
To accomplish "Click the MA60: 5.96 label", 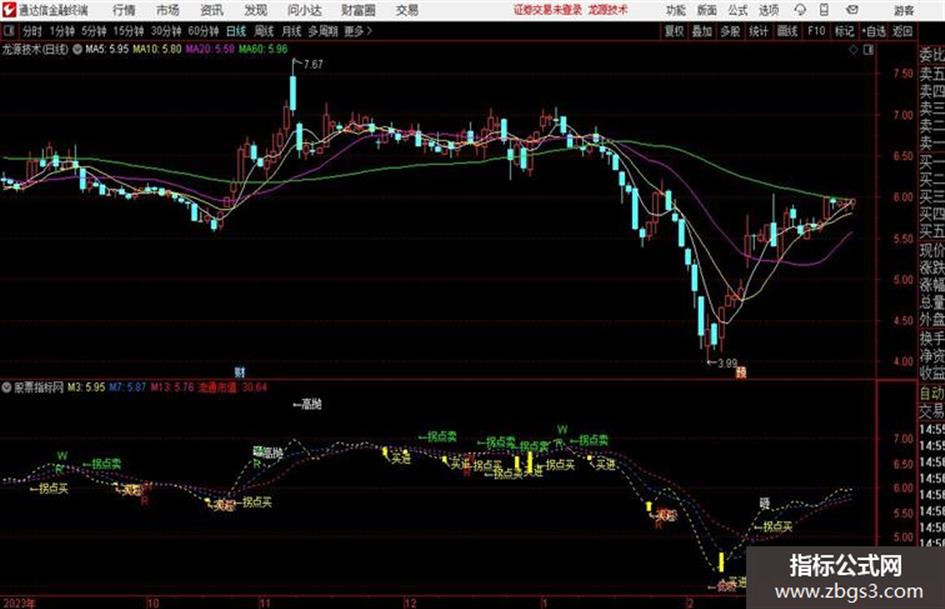I will click(263, 49).
